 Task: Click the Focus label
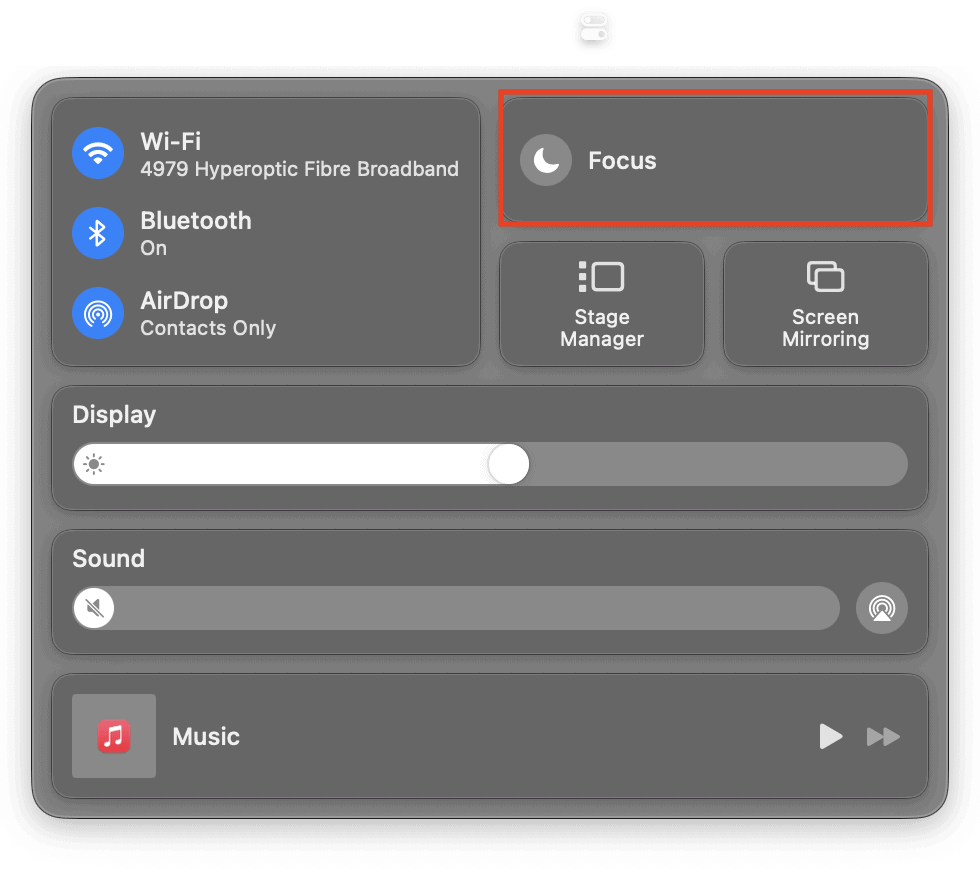point(622,161)
